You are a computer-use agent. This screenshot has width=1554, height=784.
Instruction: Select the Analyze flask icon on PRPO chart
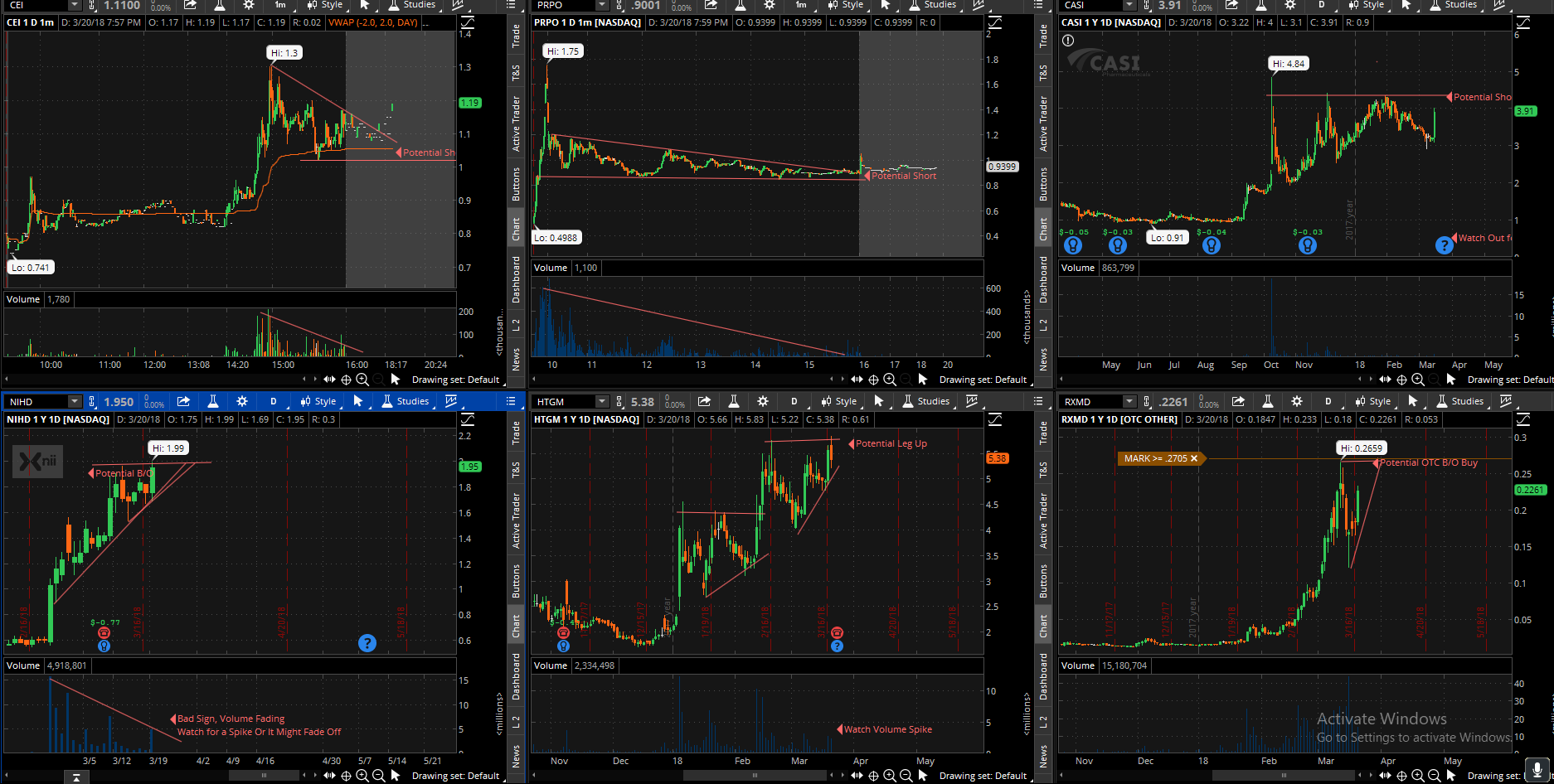coord(739,6)
